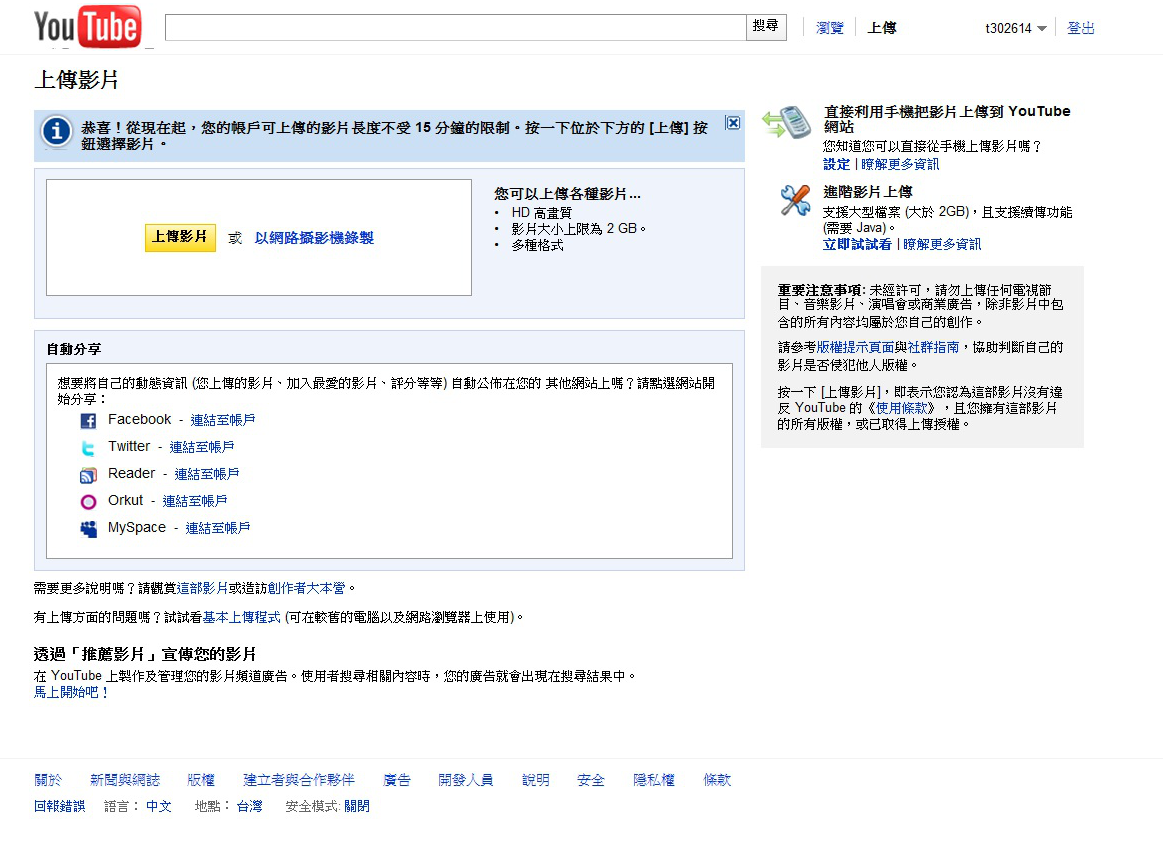The width and height of the screenshot is (1163, 843).
Task: Open the 版權提示頁面 link
Action: pos(855,348)
